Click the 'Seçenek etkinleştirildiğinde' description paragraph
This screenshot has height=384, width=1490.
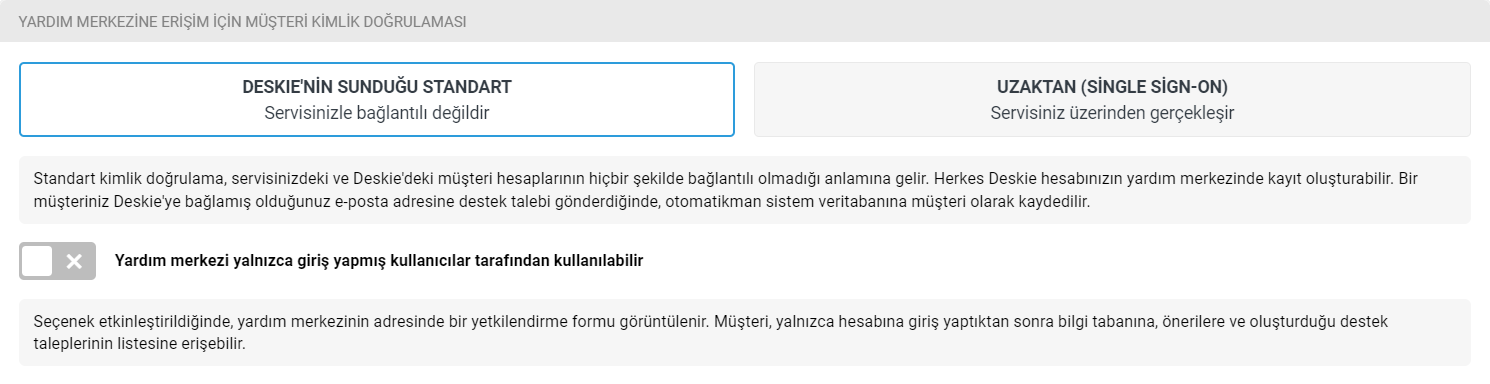(745, 332)
